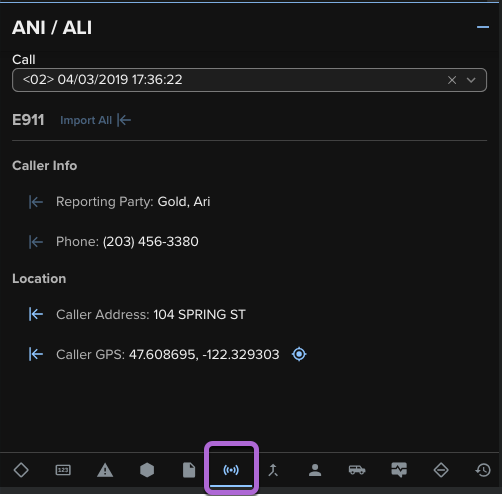Open the person icon tab
The image size is (502, 496).
[x=315, y=470]
